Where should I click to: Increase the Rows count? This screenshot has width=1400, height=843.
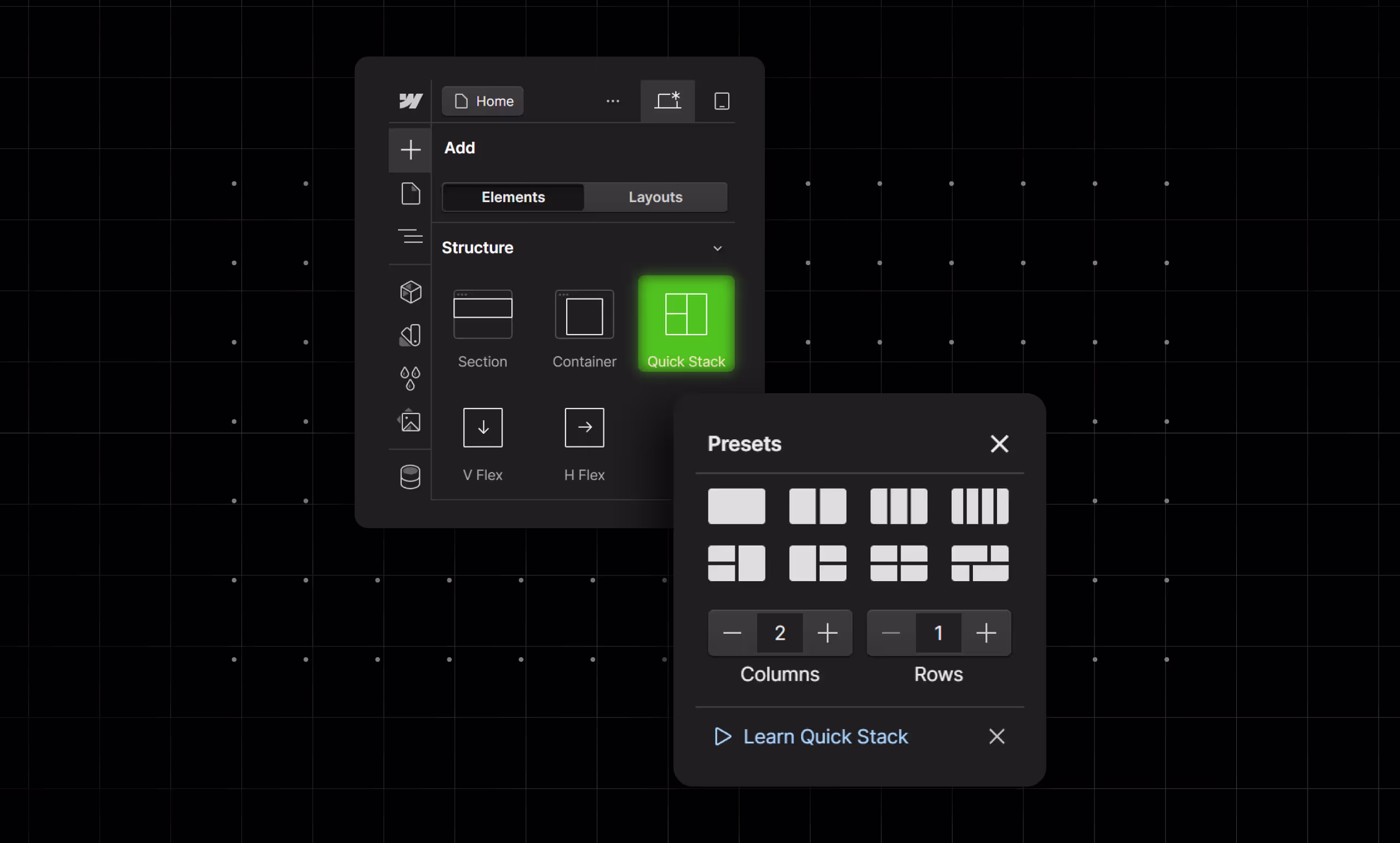(x=986, y=633)
